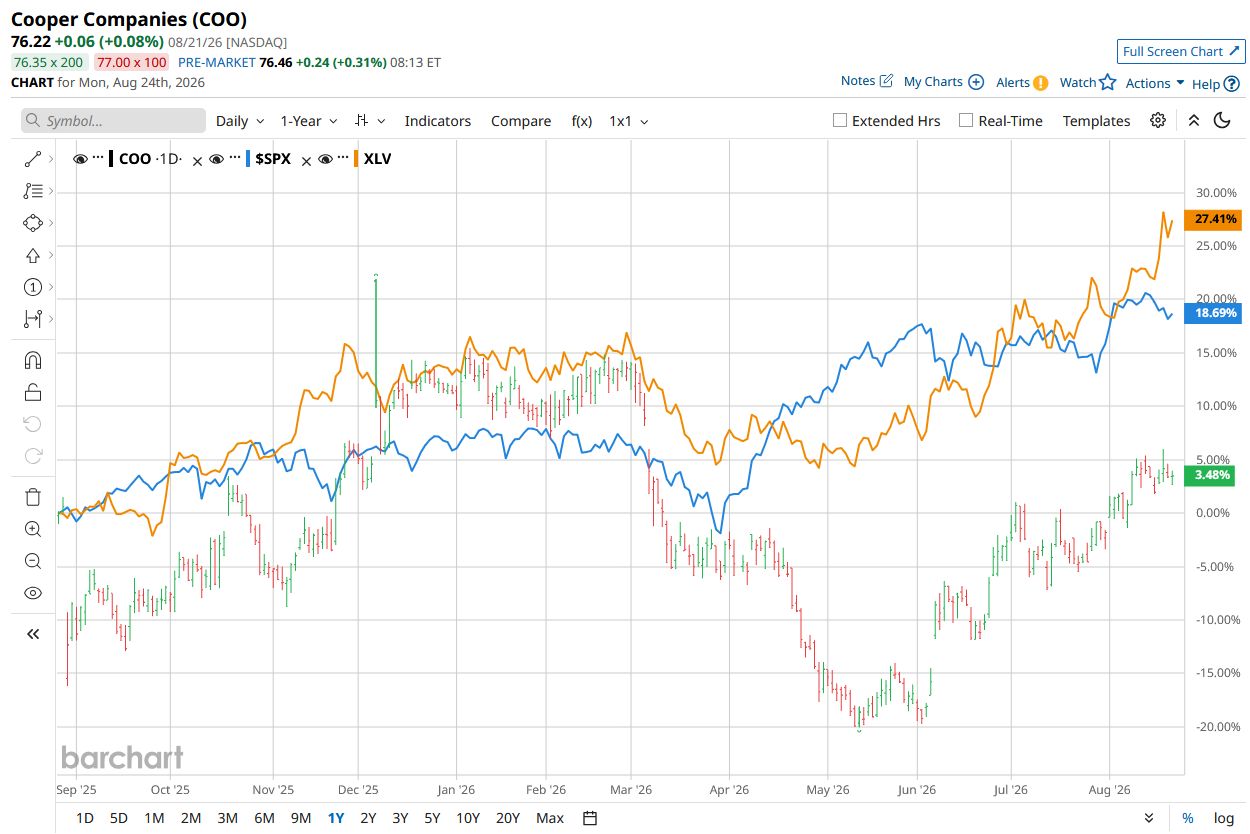This screenshot has width=1250, height=834.
Task: Open Templates menu
Action: click(x=1096, y=121)
